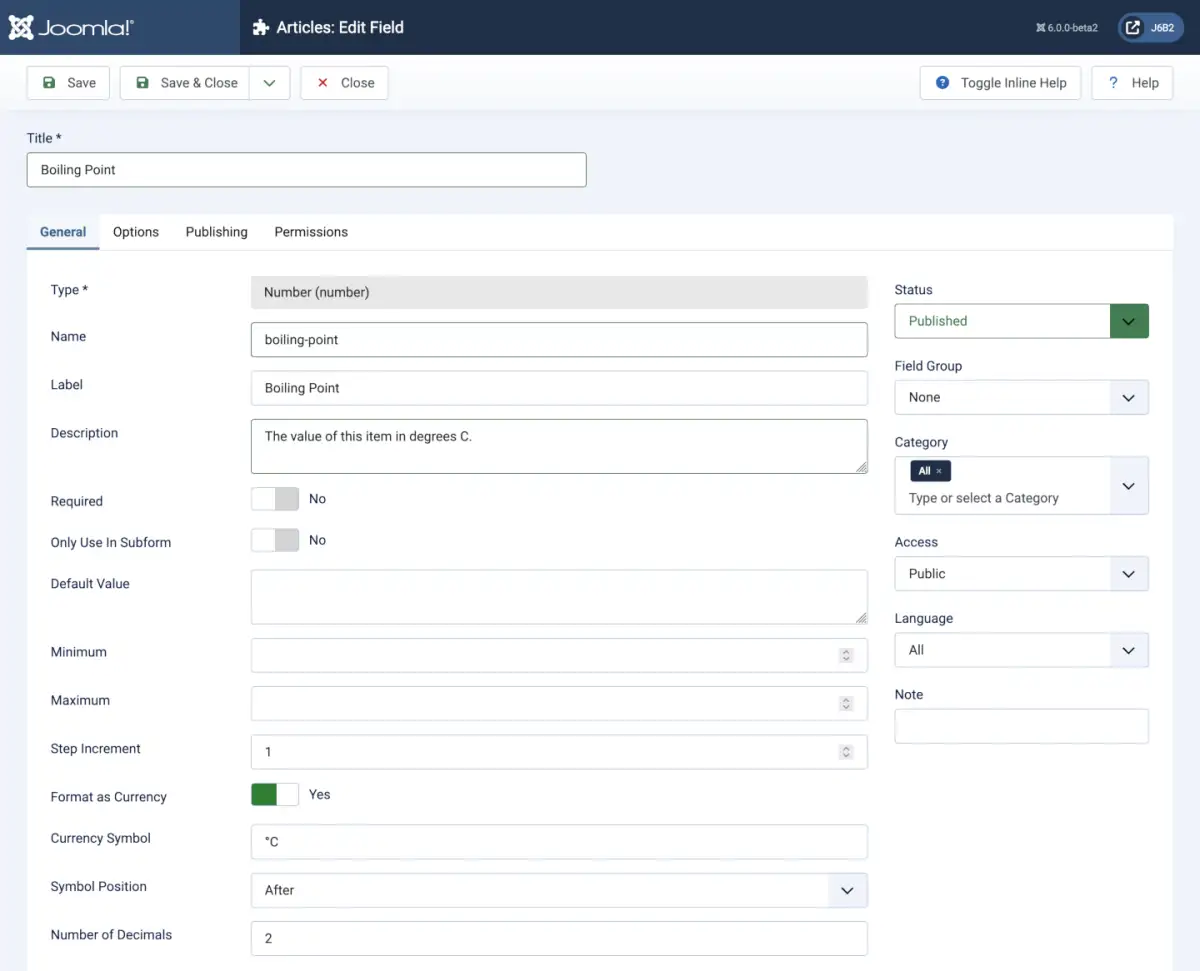Toggle the Required switch

(x=275, y=499)
